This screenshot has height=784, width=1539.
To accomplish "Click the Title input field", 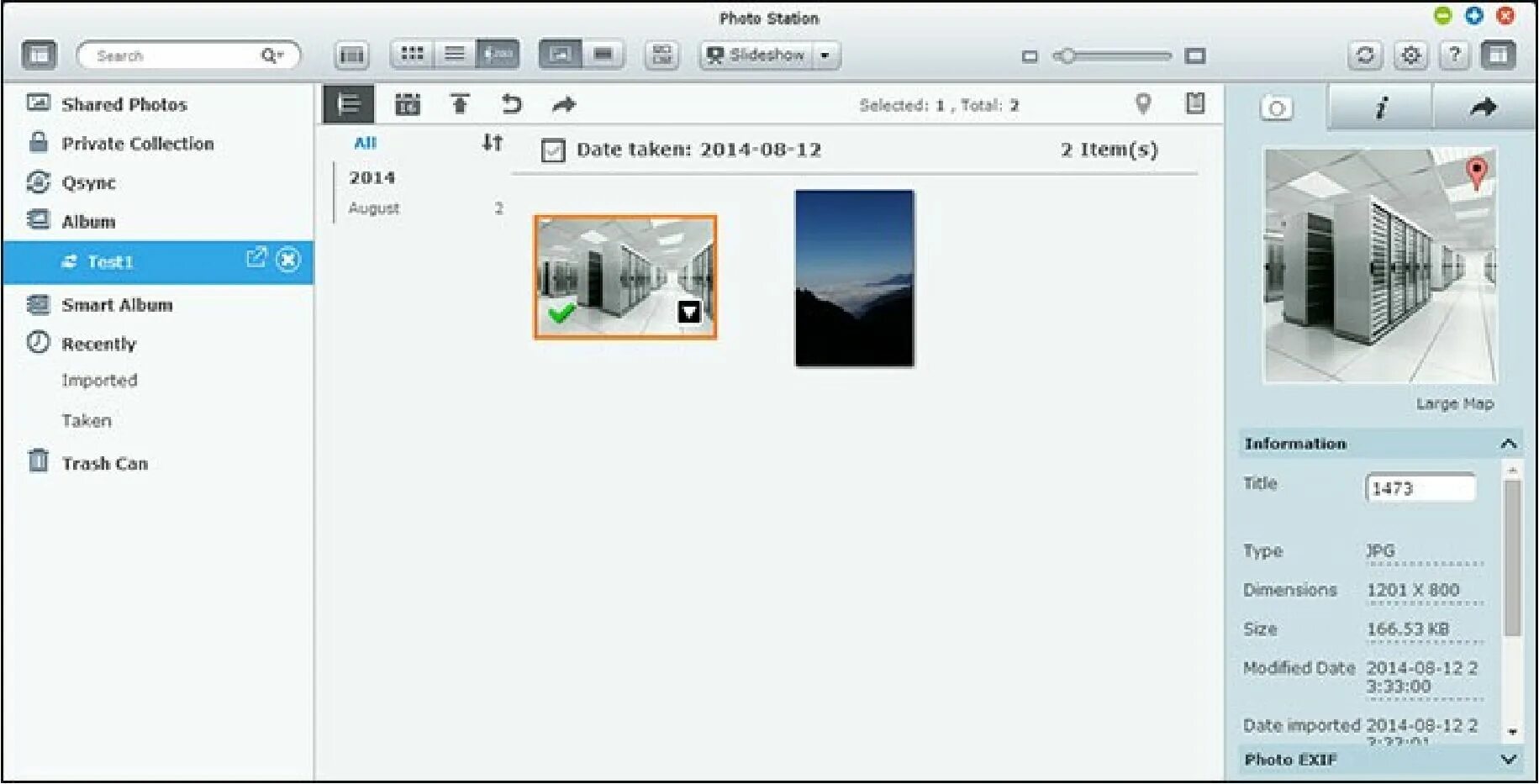I will point(1420,487).
